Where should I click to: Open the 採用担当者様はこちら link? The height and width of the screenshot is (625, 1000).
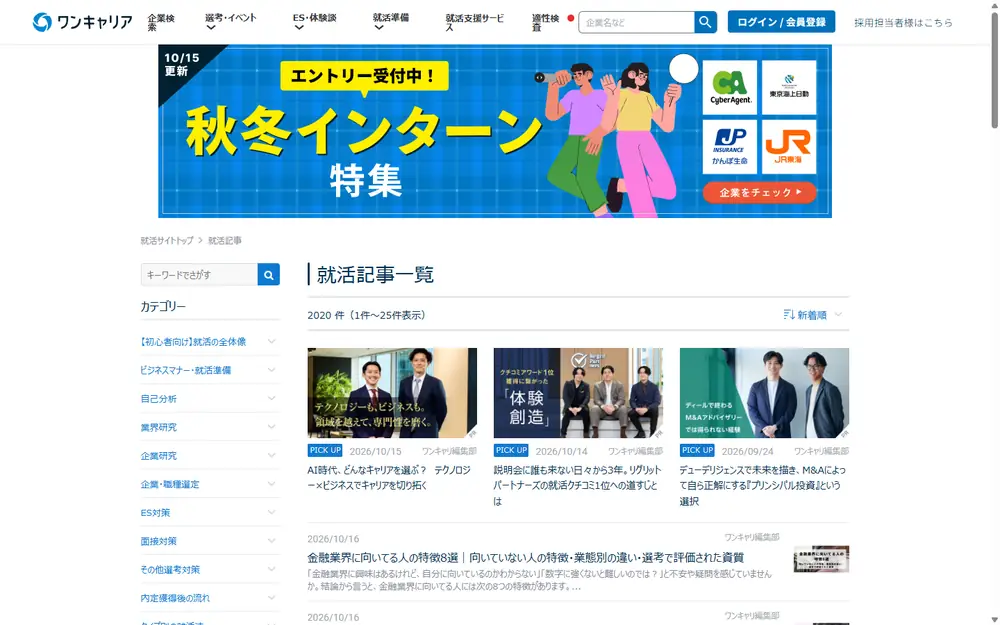[x=903, y=22]
